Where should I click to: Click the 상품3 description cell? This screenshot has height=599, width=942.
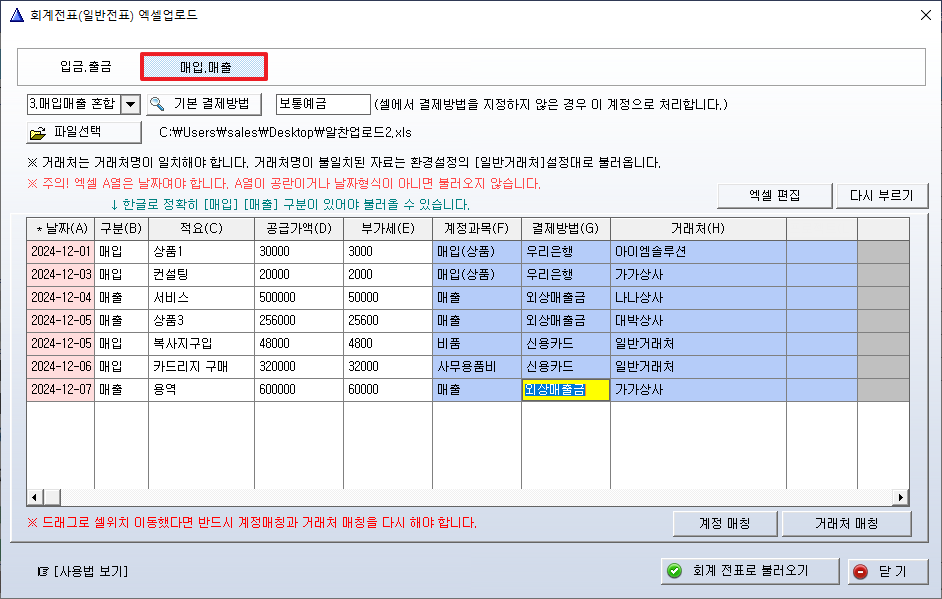(x=201, y=320)
